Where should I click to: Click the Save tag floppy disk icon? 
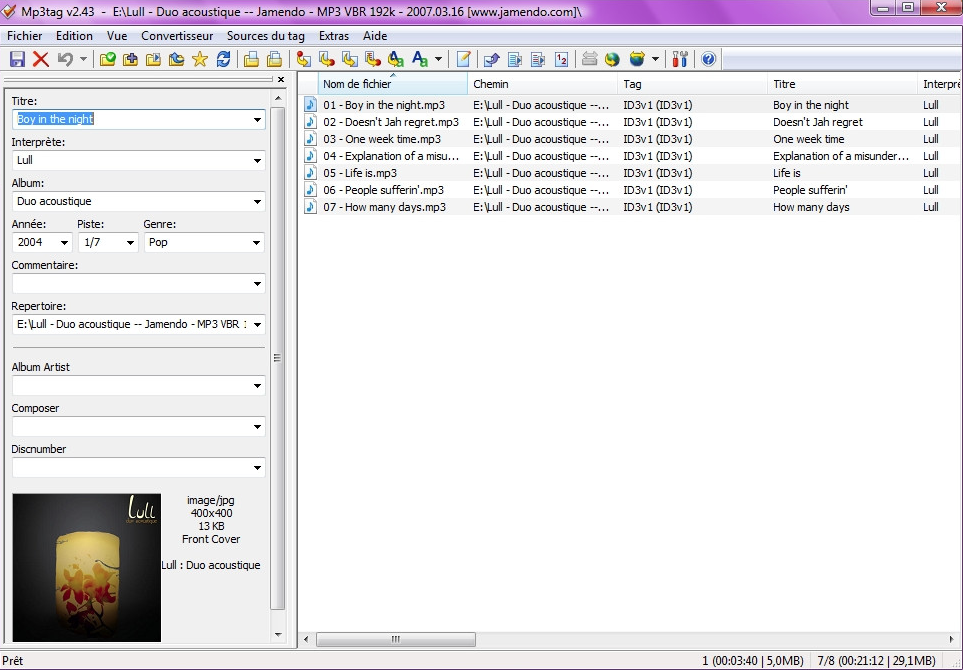pos(17,60)
